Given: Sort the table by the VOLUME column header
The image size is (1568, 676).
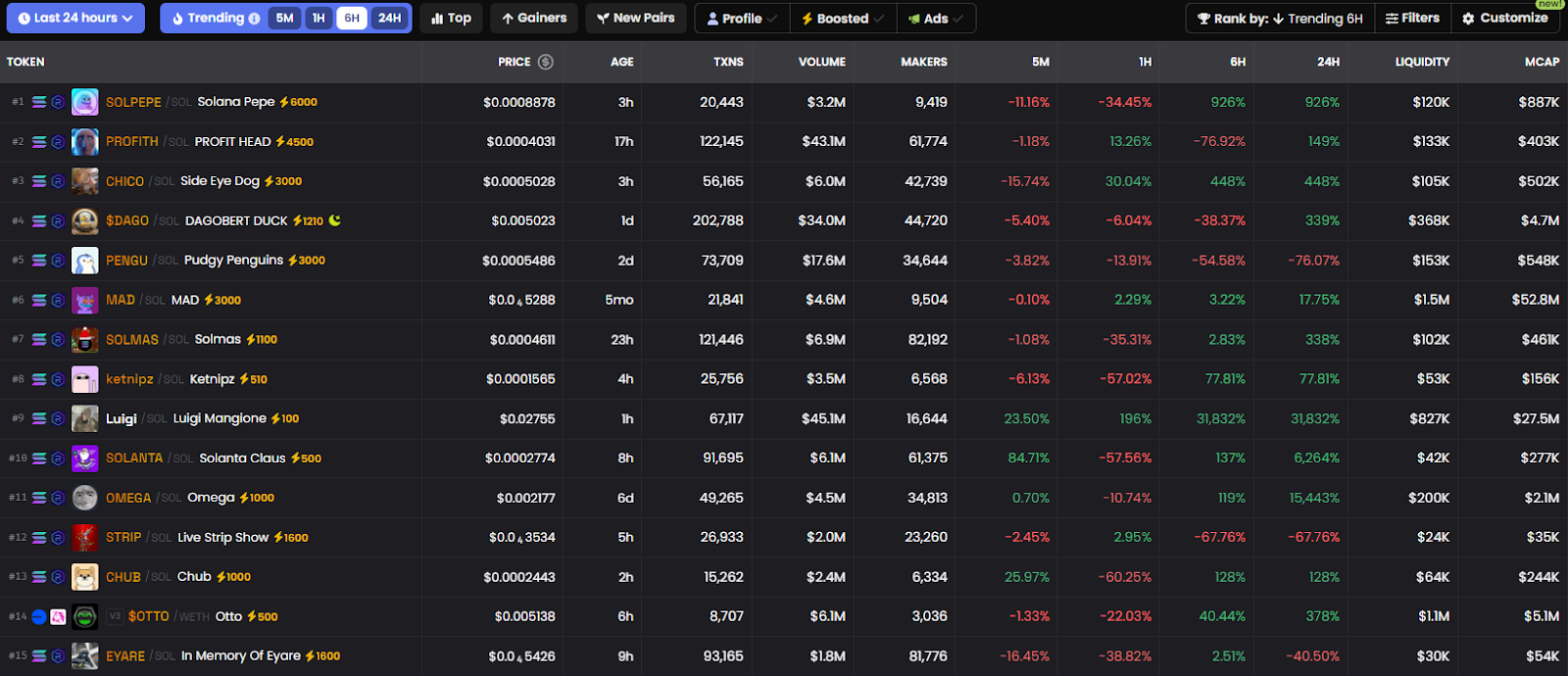Looking at the screenshot, I should 821,62.
